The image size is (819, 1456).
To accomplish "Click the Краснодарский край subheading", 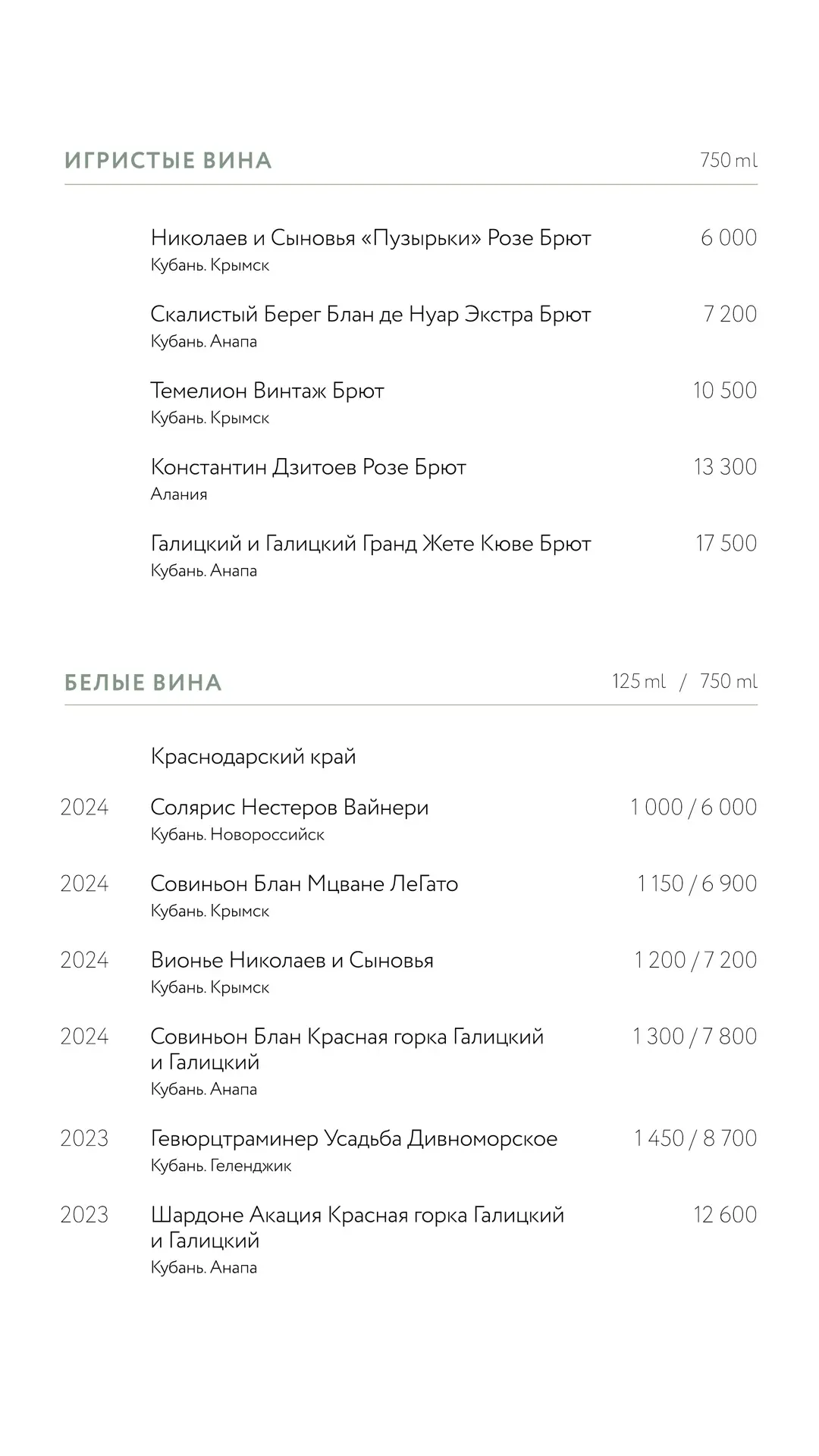I will coord(253,757).
